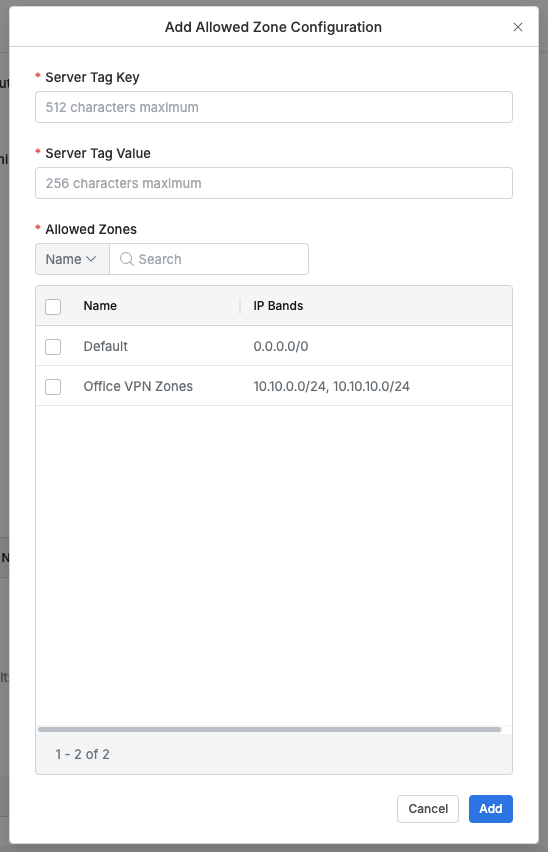548x852 pixels.
Task: Click the column divider between Name and IP Bands
Action: 240,306
